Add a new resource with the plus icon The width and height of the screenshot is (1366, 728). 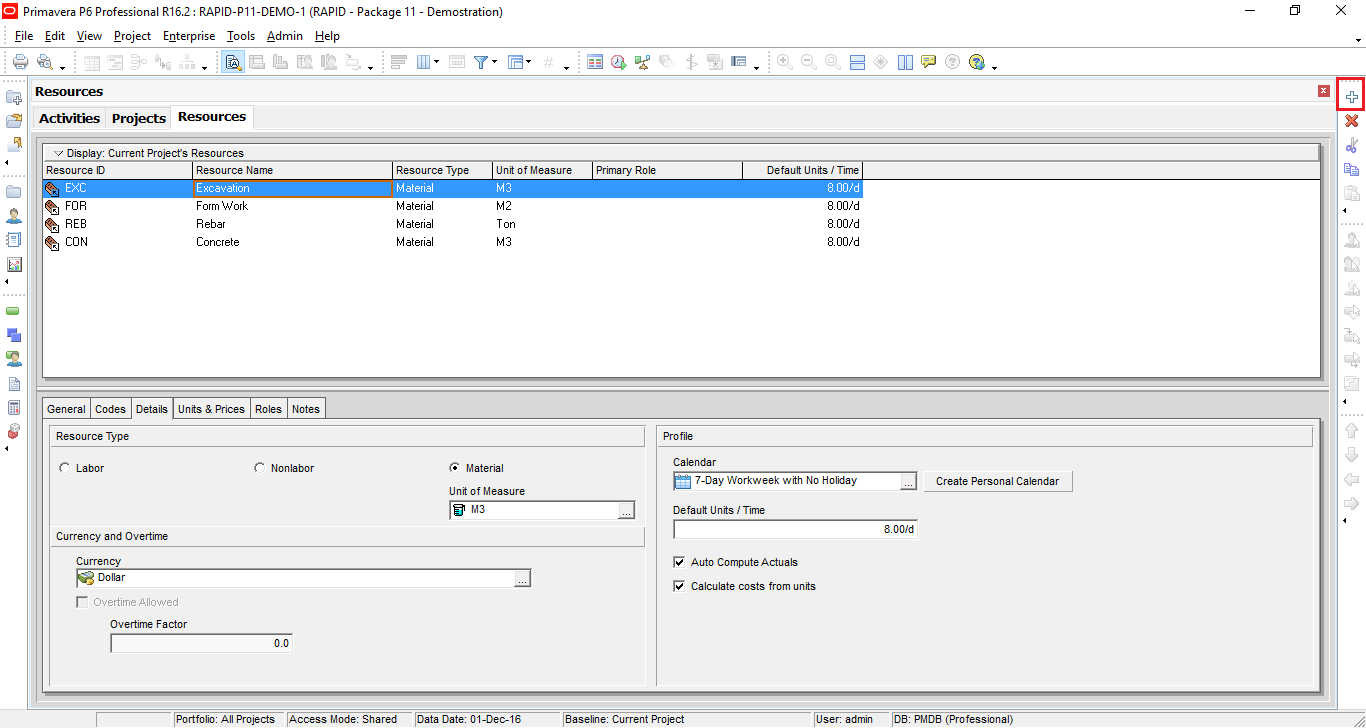pyautogui.click(x=1351, y=95)
